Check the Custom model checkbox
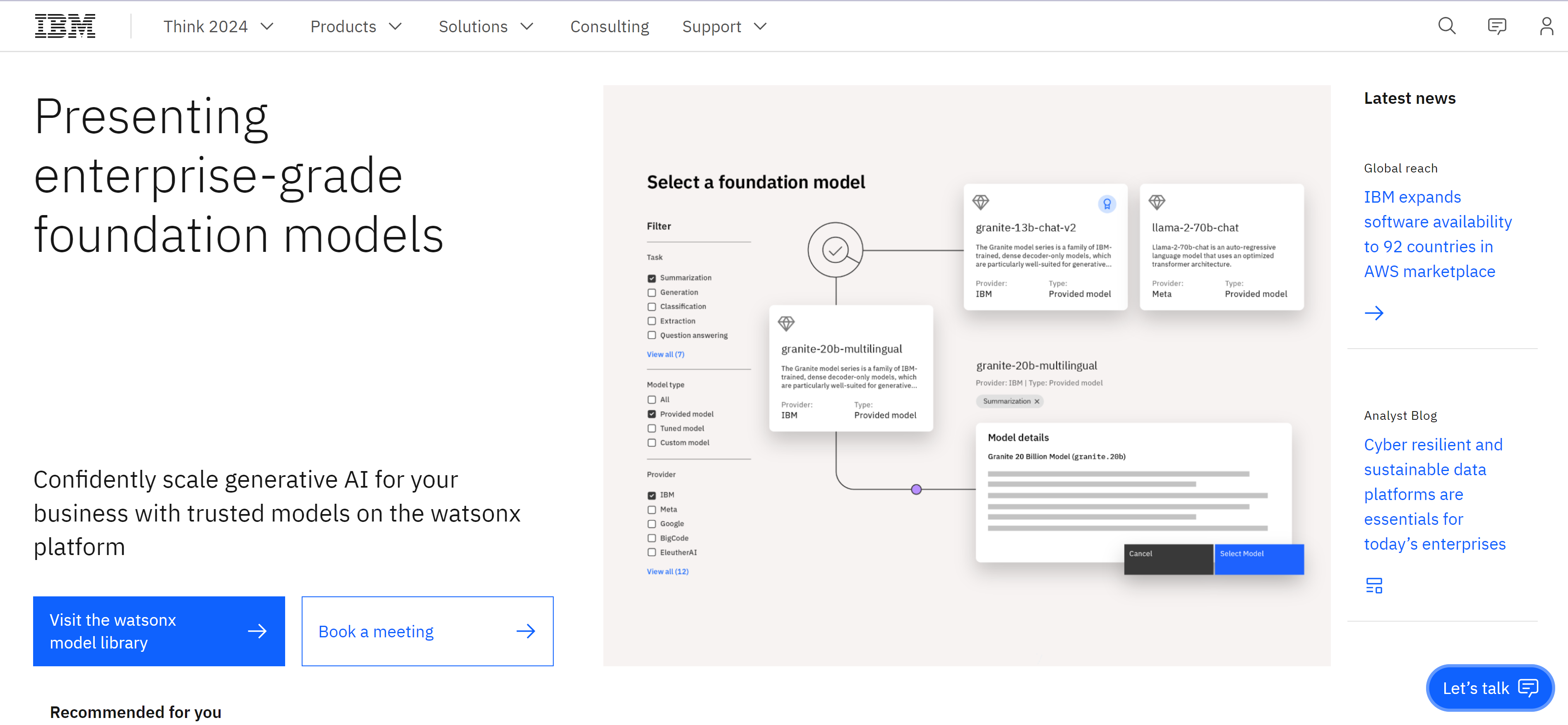Image resolution: width=1568 pixels, height=725 pixels. [x=651, y=443]
